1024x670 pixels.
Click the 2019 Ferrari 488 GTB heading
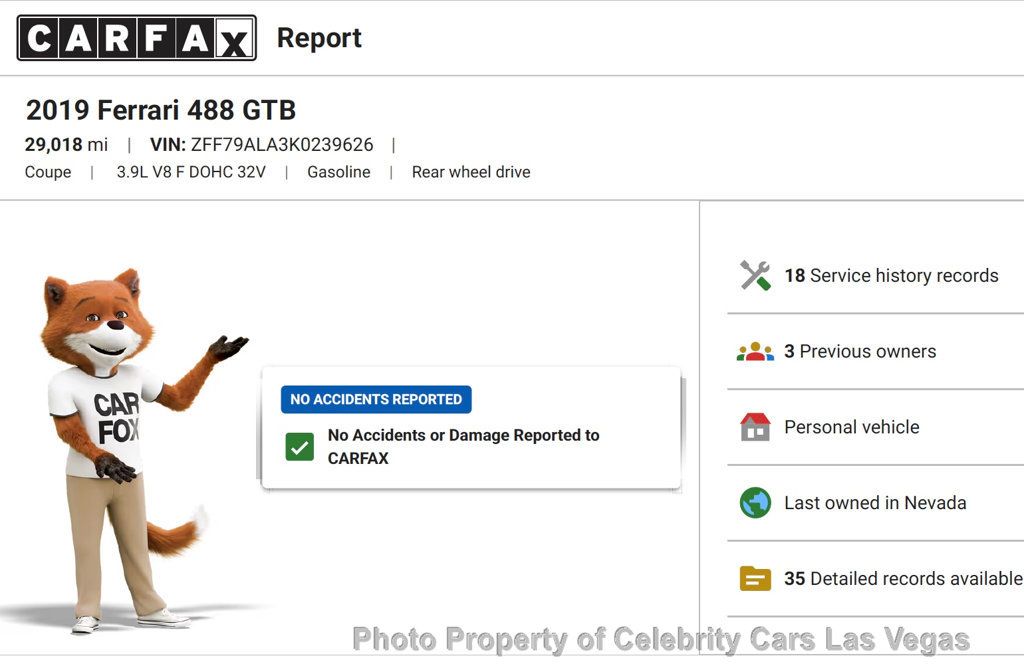click(161, 110)
